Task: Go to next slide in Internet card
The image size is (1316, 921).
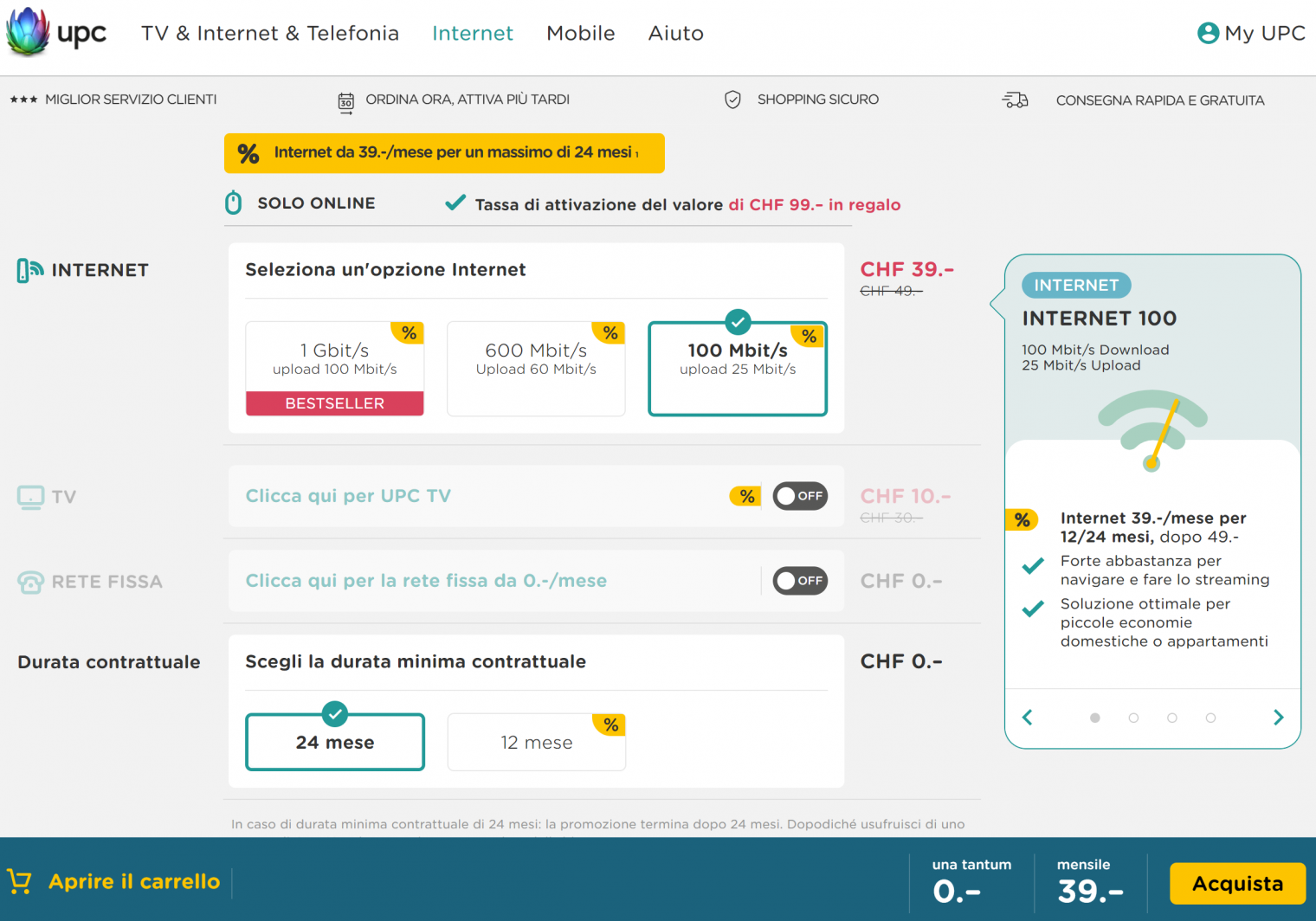Action: point(1278,718)
